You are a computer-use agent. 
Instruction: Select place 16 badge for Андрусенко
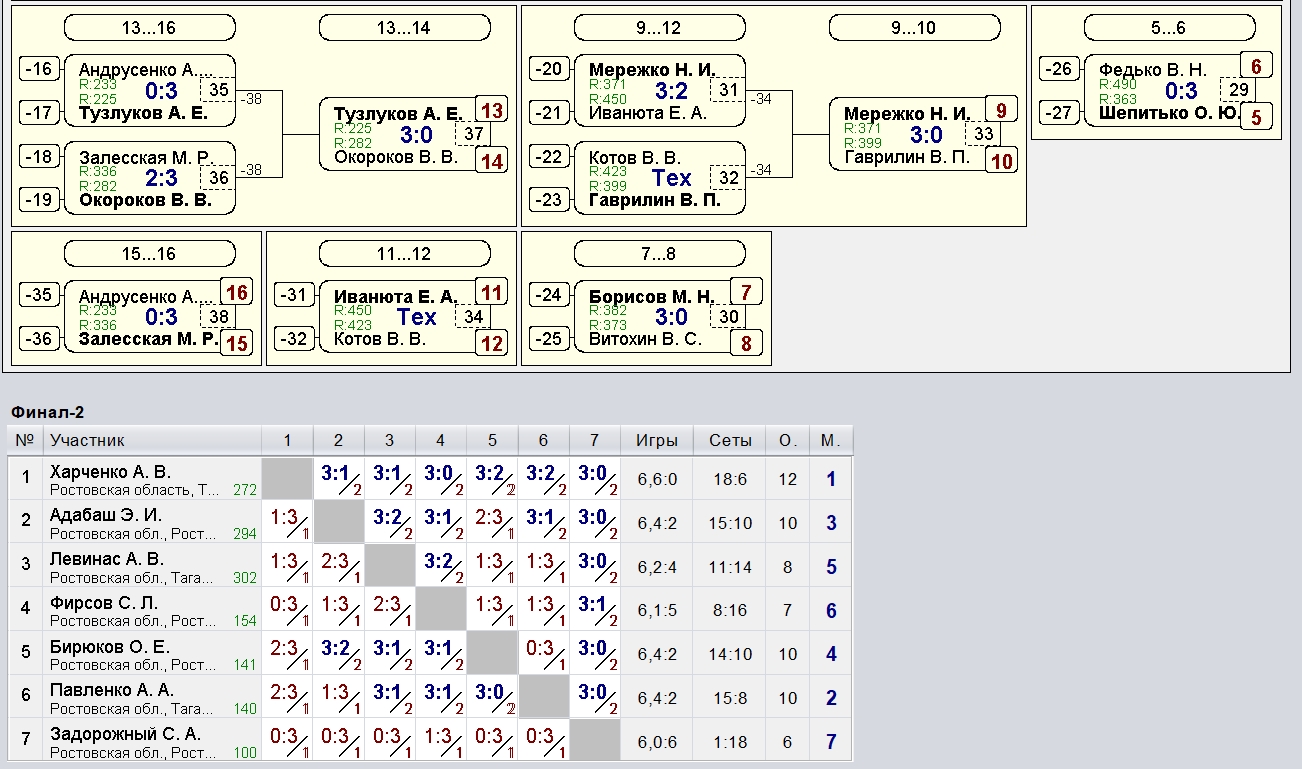point(236,292)
